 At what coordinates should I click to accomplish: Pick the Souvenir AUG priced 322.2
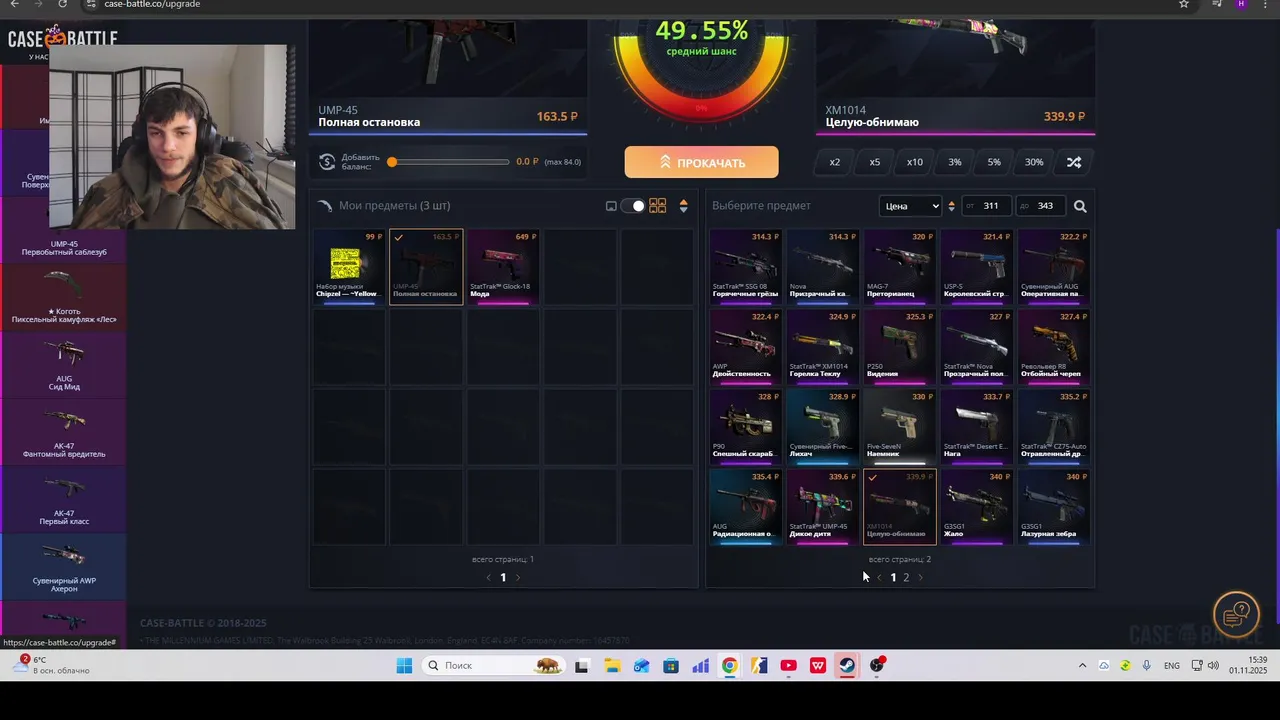tap(1054, 267)
